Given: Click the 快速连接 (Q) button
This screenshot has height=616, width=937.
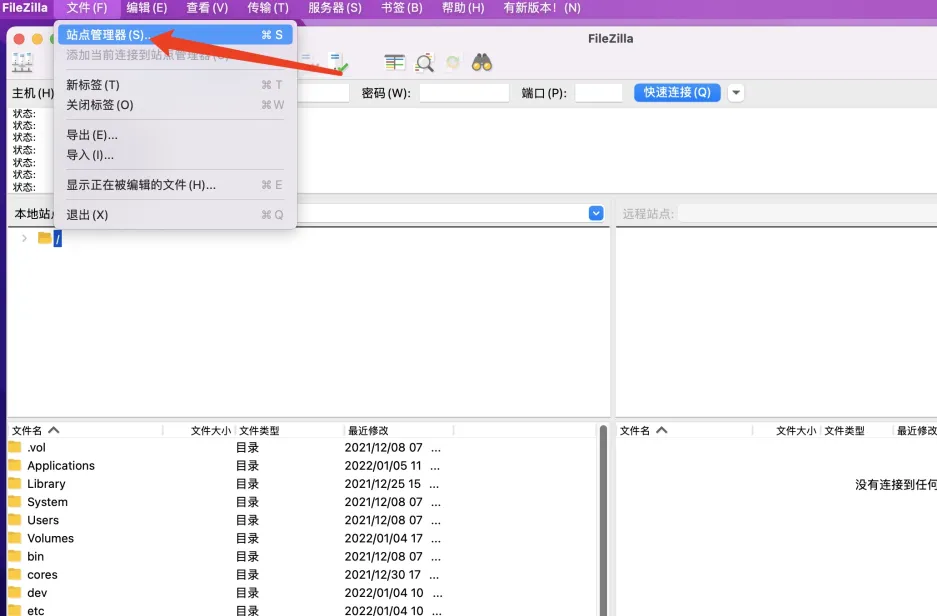Looking at the screenshot, I should pyautogui.click(x=677, y=93).
